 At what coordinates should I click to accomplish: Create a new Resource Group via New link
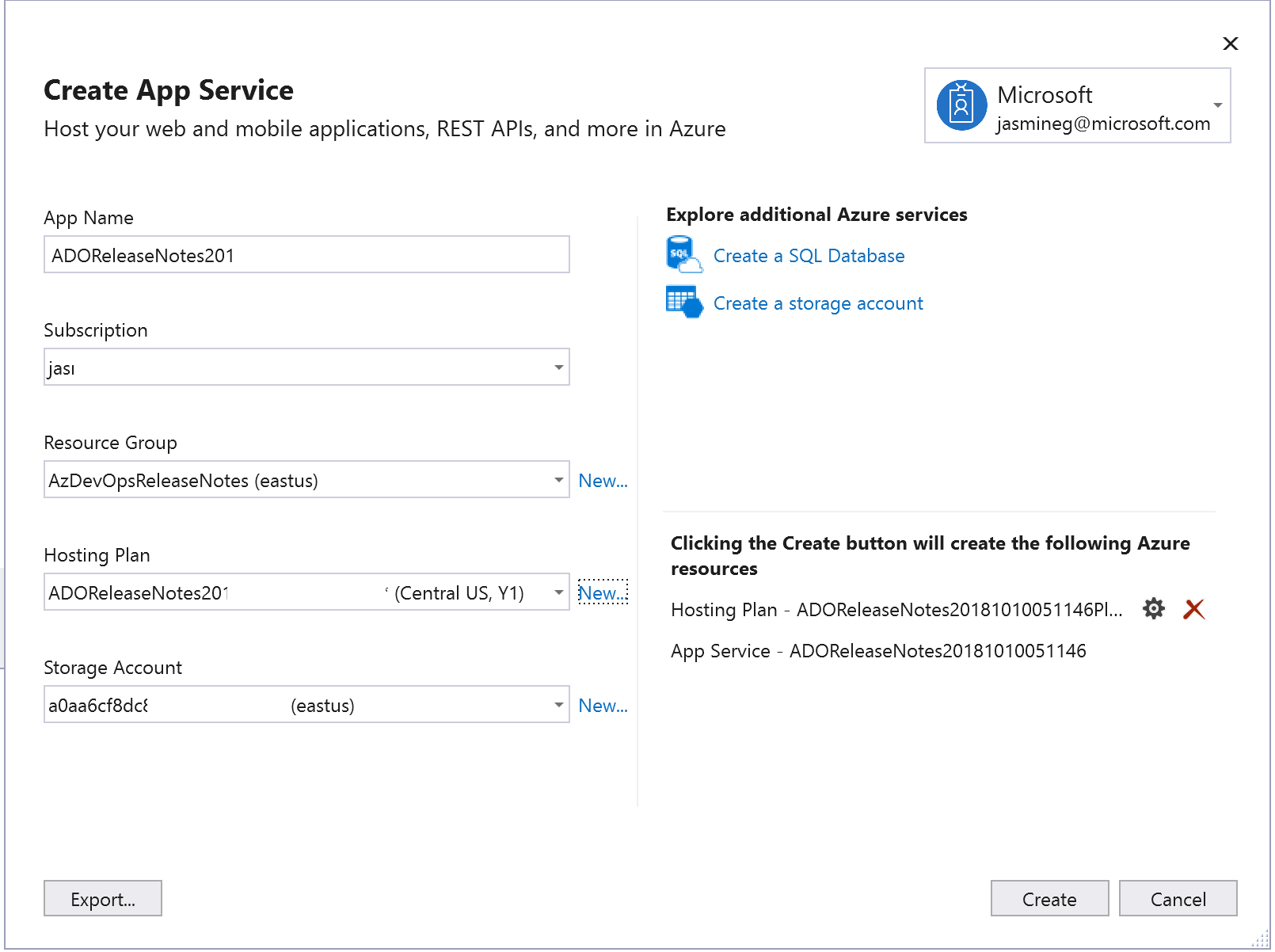point(602,480)
